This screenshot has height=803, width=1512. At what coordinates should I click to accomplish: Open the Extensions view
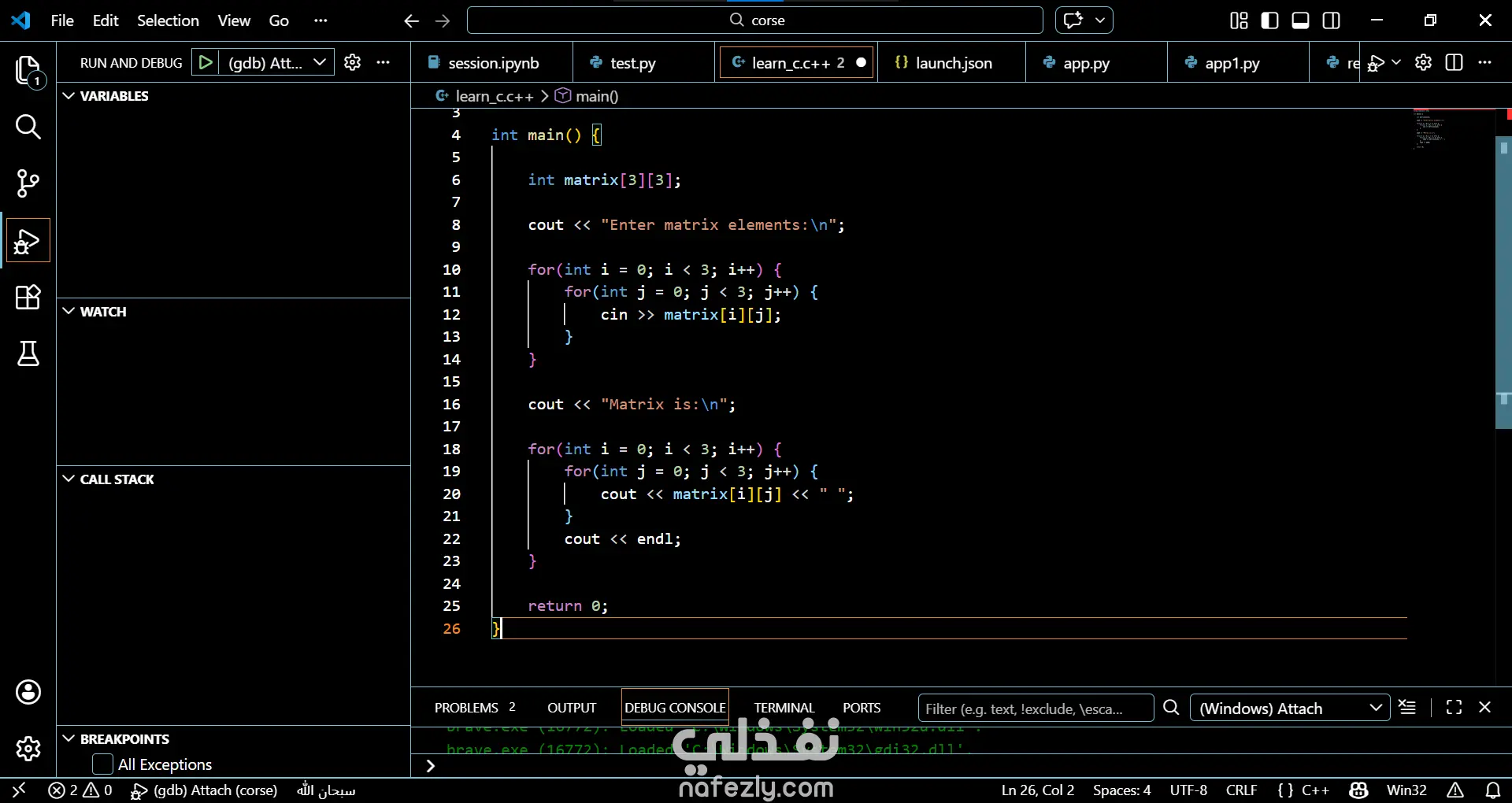[28, 297]
